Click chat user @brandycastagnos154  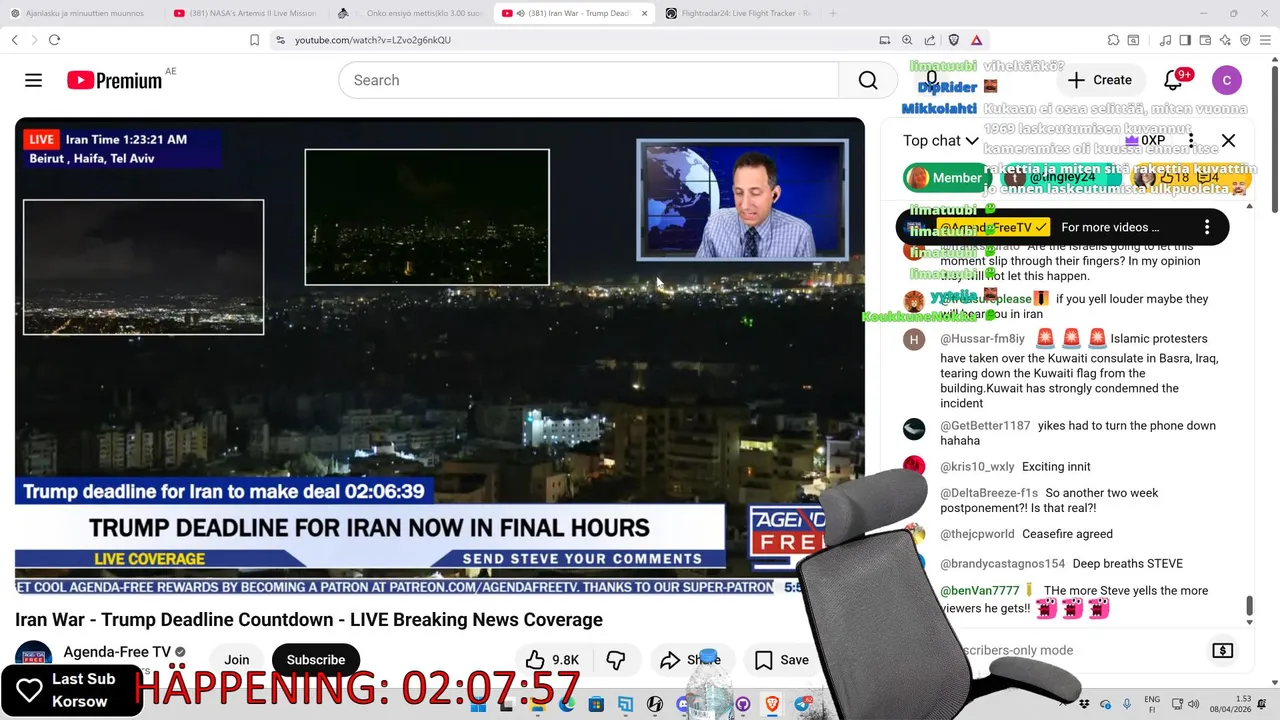click(x=1003, y=564)
